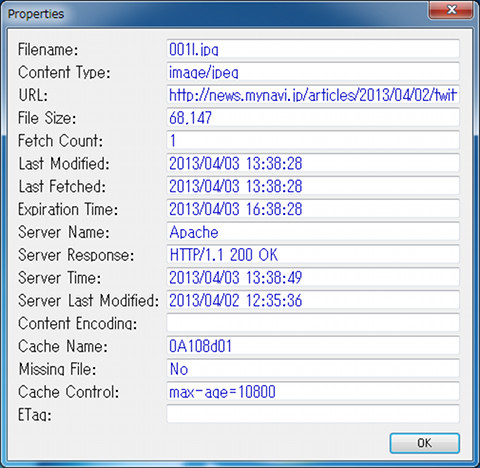This screenshot has height=468, width=480.
Task: Click the Server Last Modified field
Action: 313,300
